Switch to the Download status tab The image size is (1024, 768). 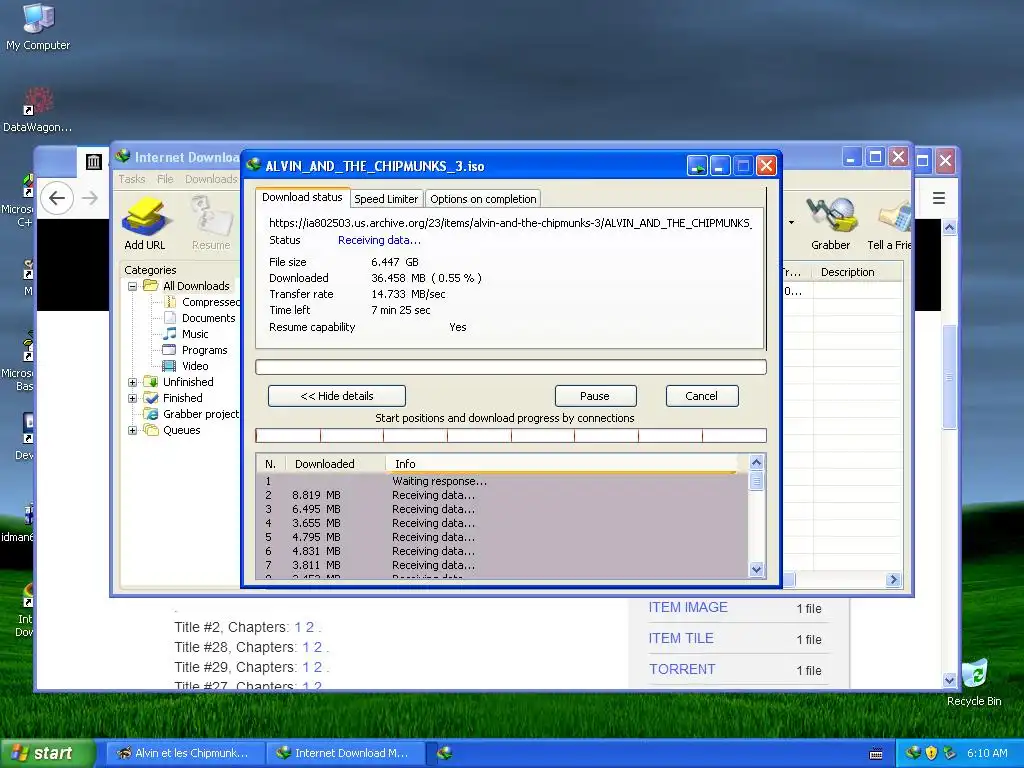[x=302, y=197]
